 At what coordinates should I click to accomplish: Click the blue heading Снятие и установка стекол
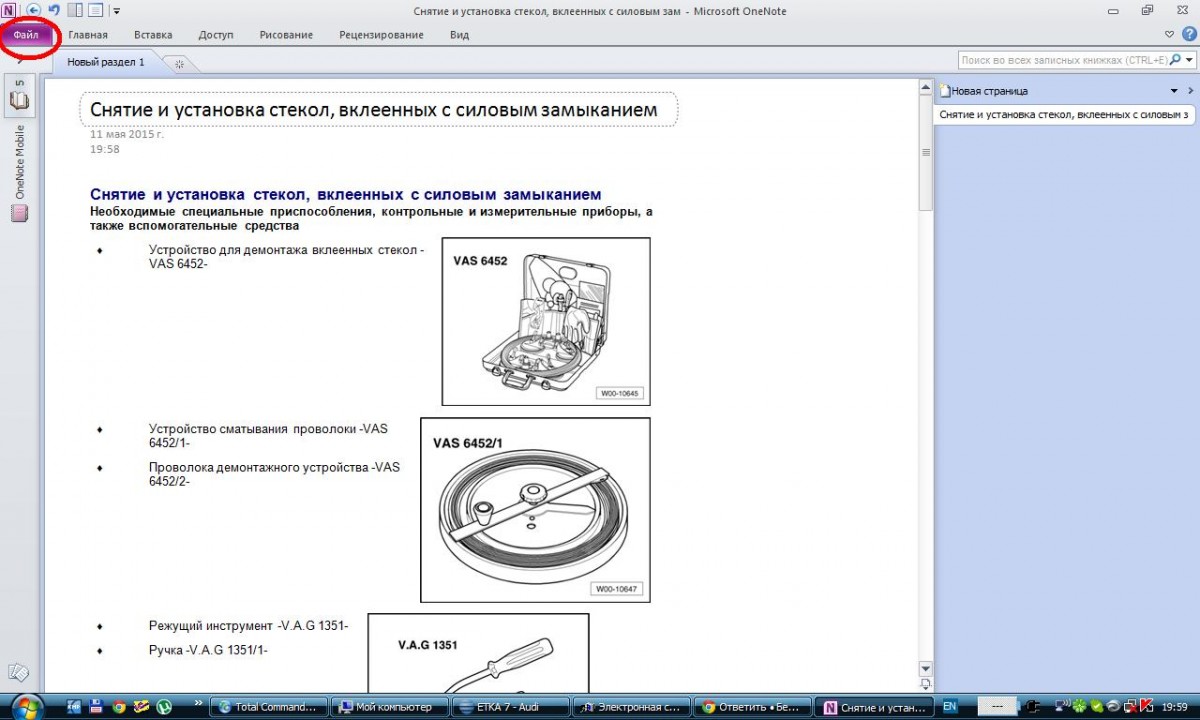(346, 194)
